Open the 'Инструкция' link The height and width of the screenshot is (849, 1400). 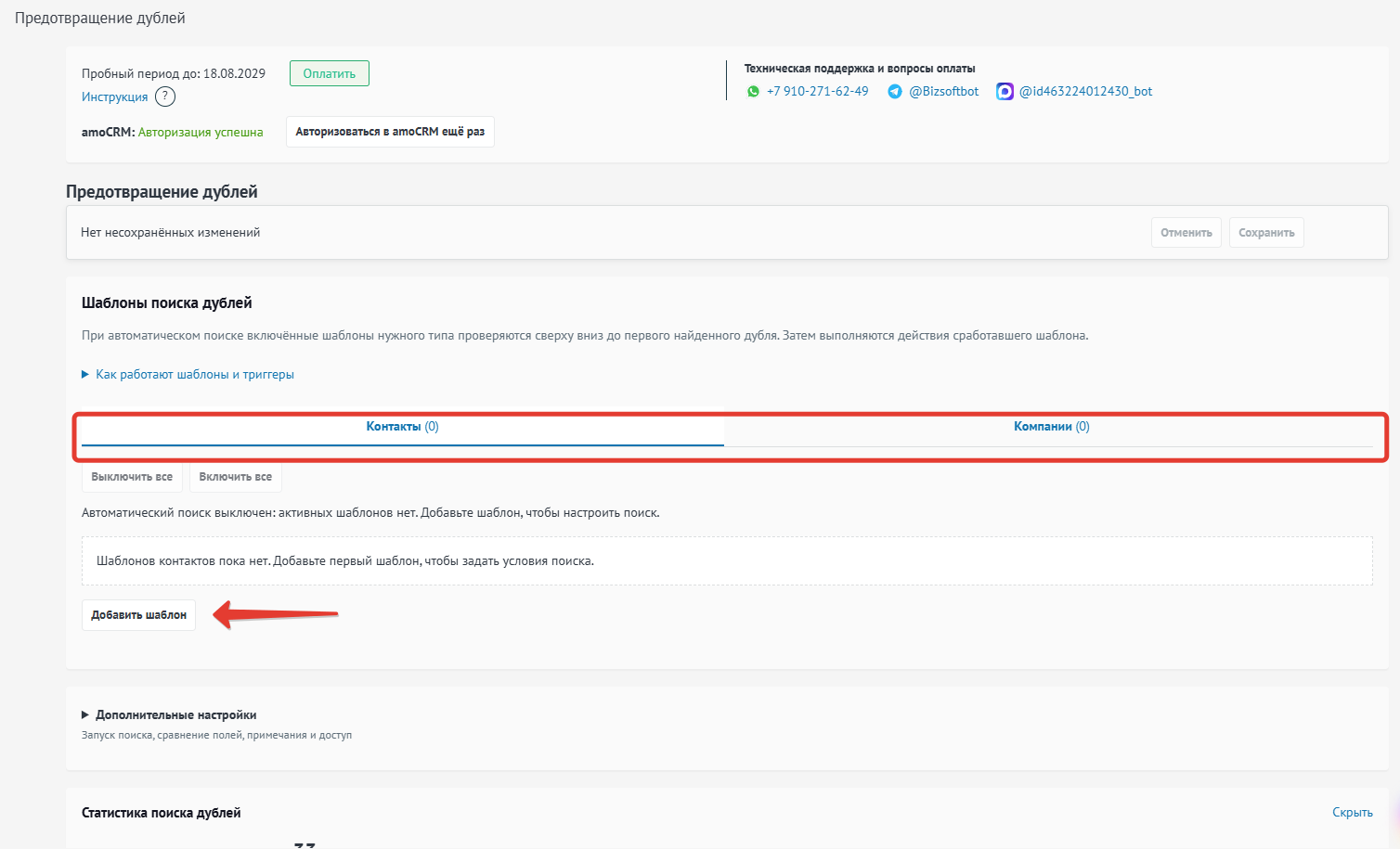point(115,96)
